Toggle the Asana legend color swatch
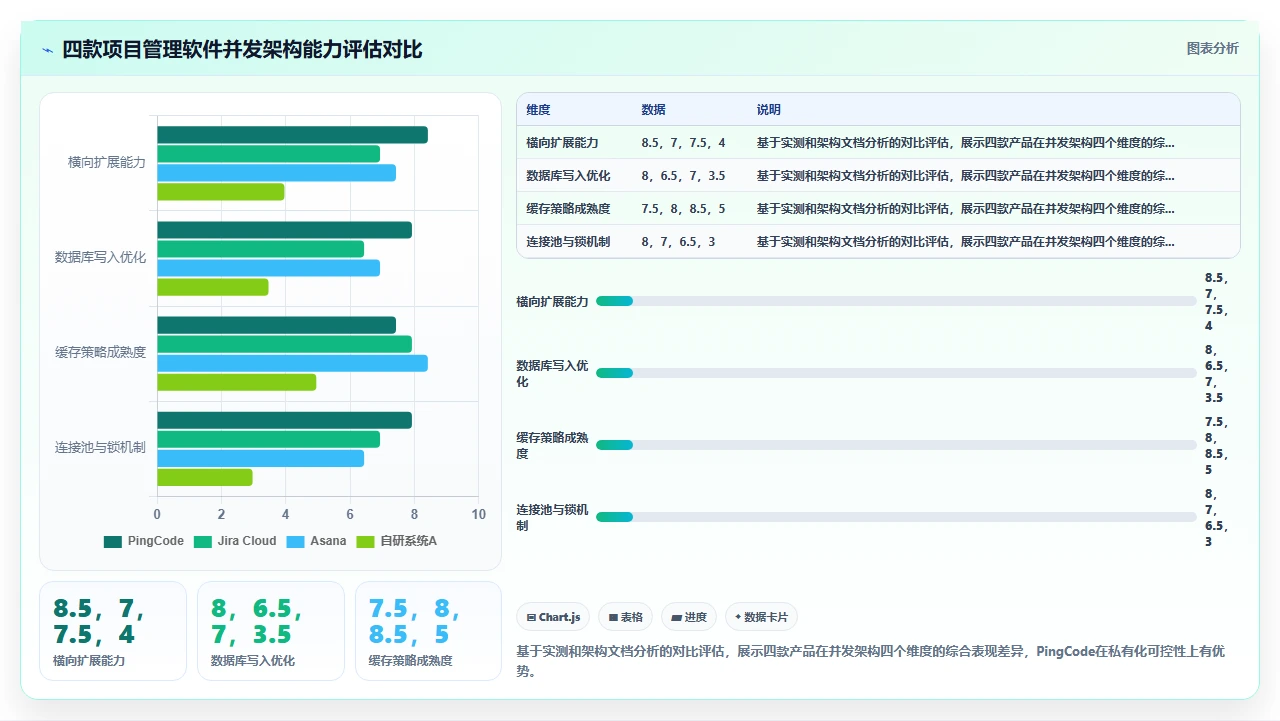Image resolution: width=1280 pixels, height=721 pixels. pos(295,541)
